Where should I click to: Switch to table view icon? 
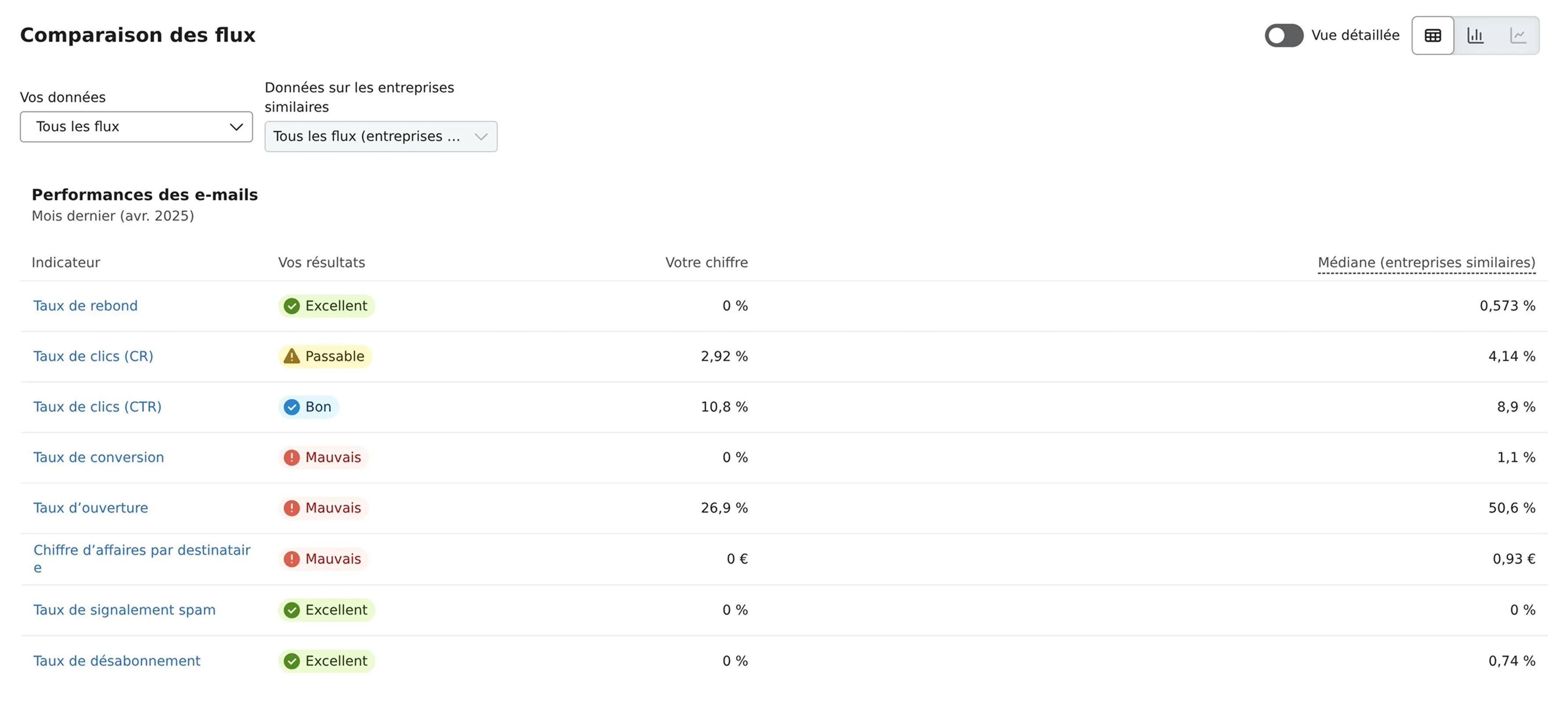pos(1432,35)
